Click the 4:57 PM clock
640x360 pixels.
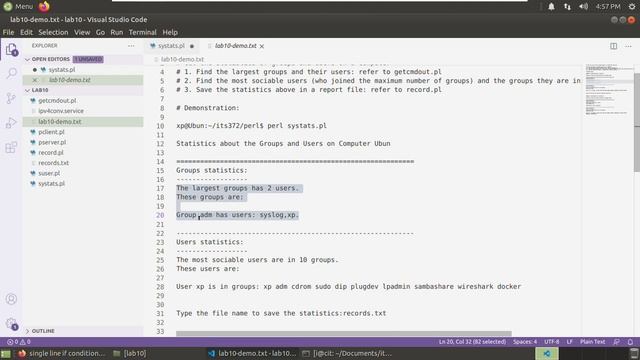click(x=608, y=7)
